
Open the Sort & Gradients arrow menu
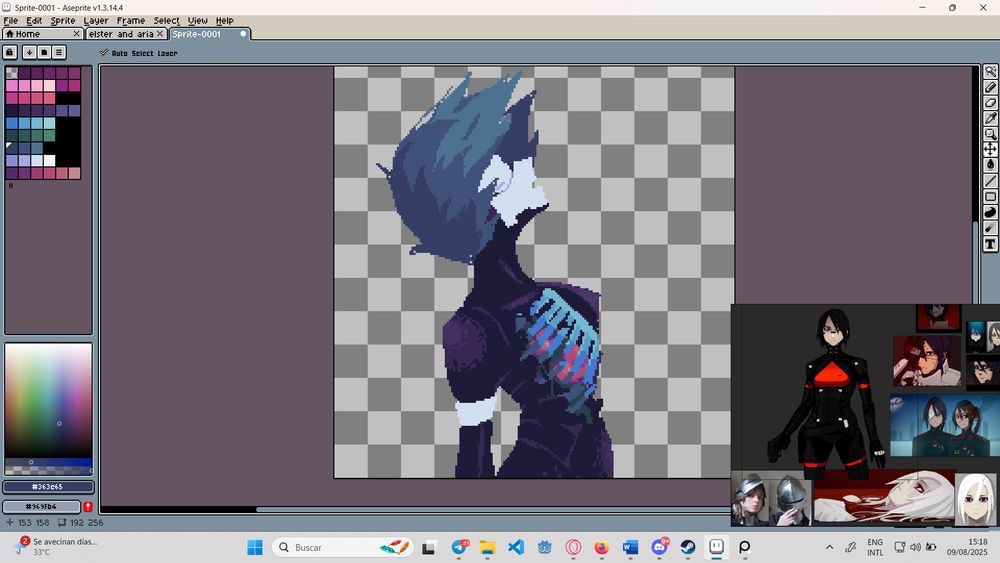29,52
